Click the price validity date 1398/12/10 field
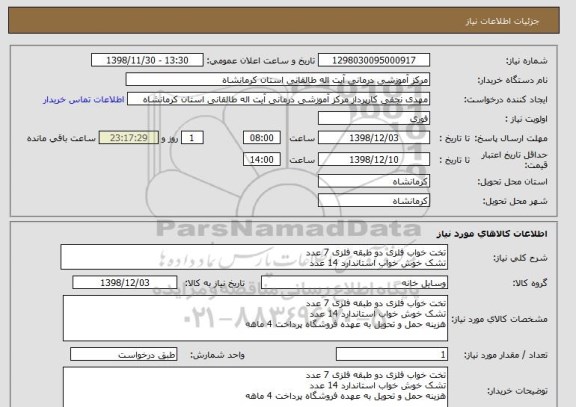This screenshot has height=407, width=576. coord(374,159)
